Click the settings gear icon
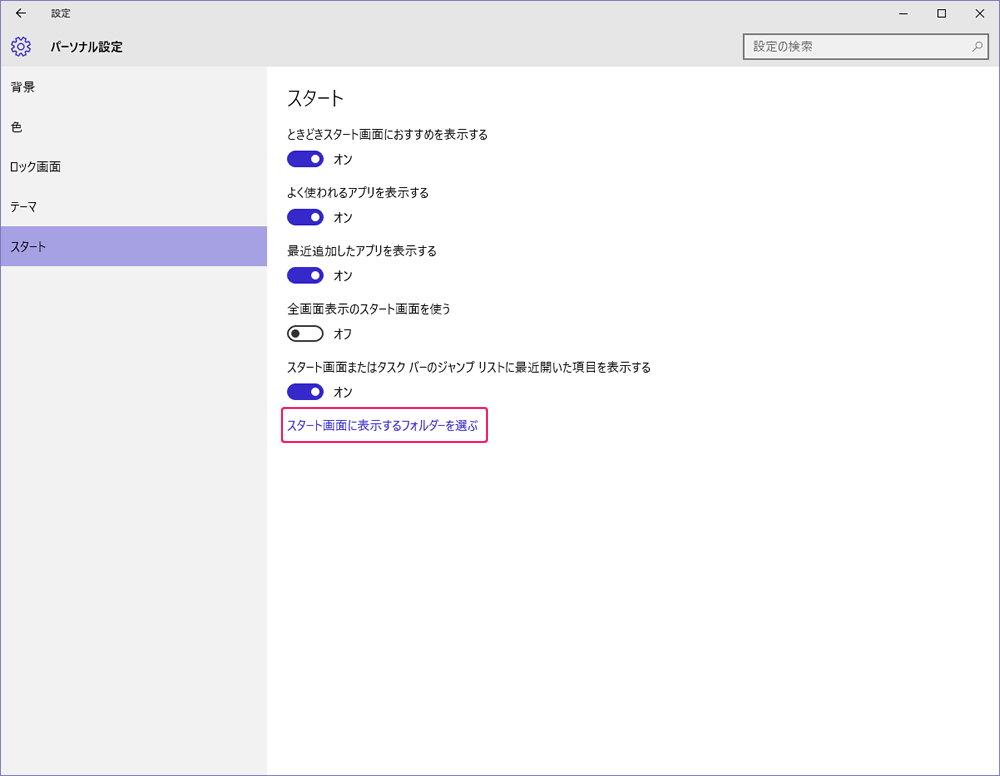This screenshot has width=1000, height=776. click(x=20, y=47)
